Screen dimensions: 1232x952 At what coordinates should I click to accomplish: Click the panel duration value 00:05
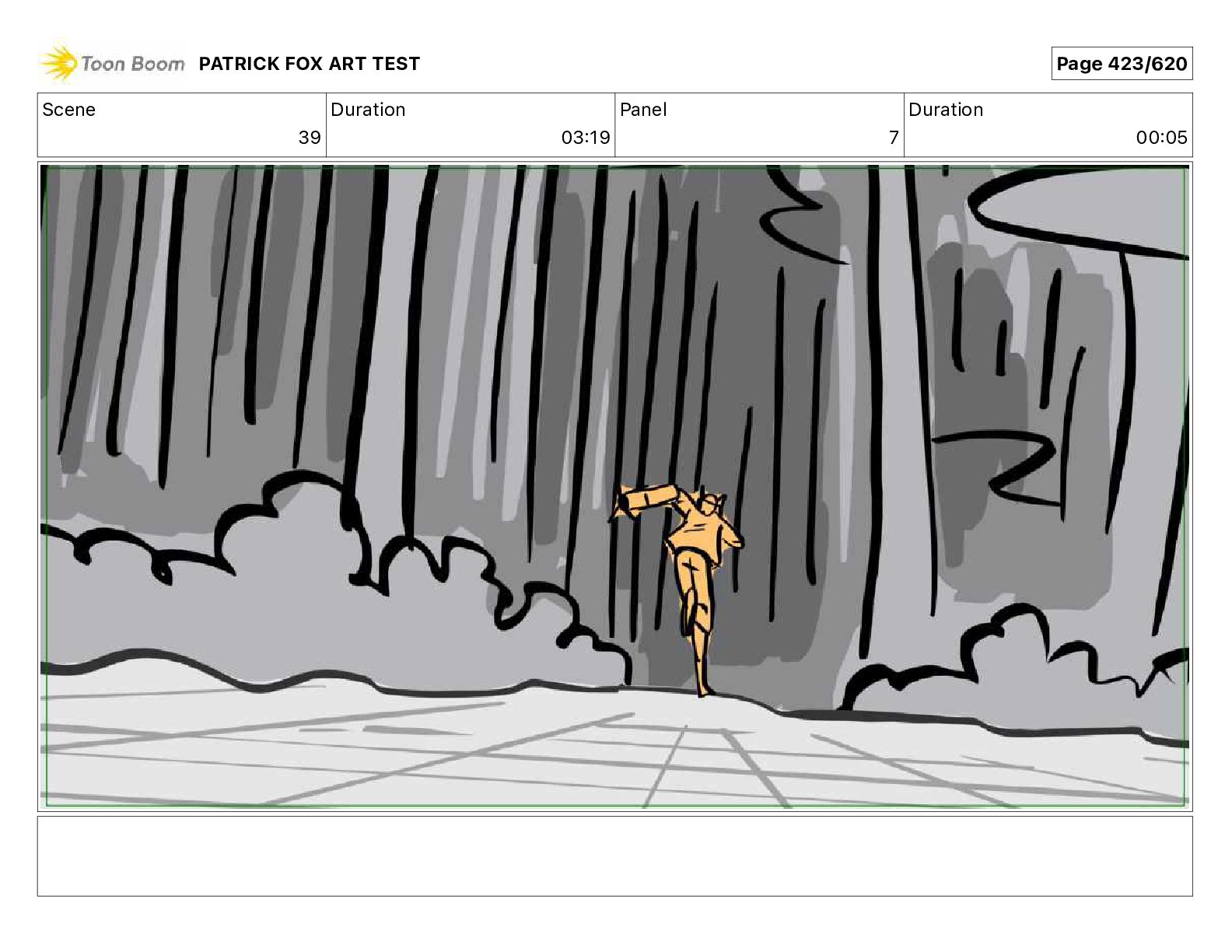[x=1161, y=138]
